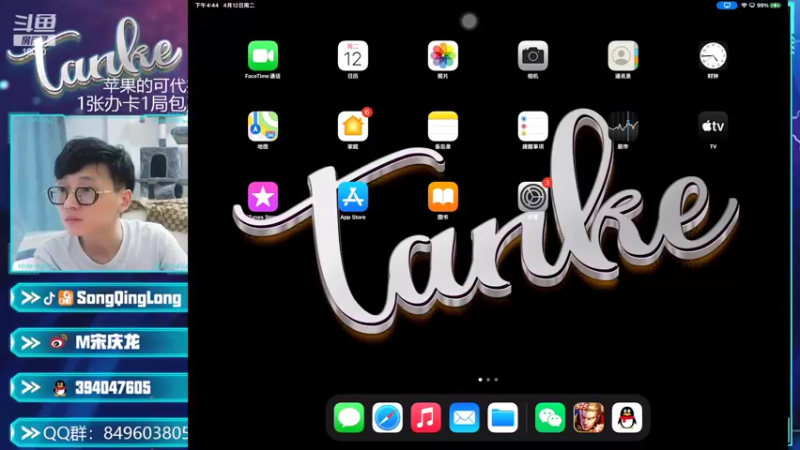Click the SongQingLong social banner

click(99, 298)
